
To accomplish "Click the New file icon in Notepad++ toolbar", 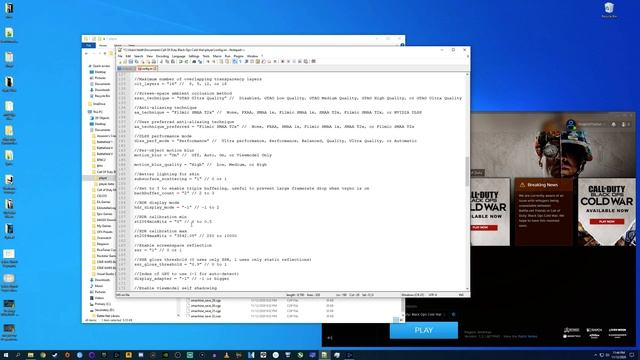I will click(120, 62).
